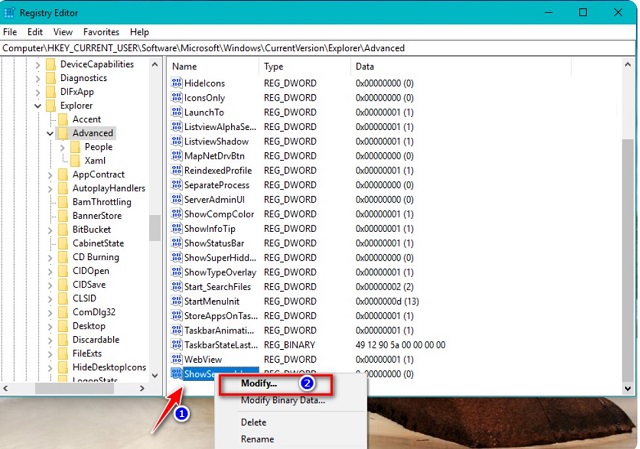Screen dimensions: 640x449
Task: Open the Edit menu
Action: (35, 32)
